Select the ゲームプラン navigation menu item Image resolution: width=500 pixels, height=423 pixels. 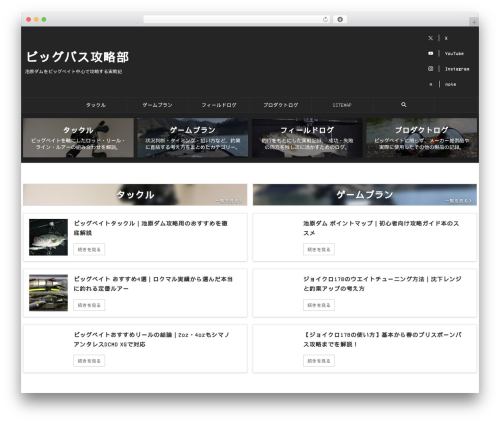(157, 105)
